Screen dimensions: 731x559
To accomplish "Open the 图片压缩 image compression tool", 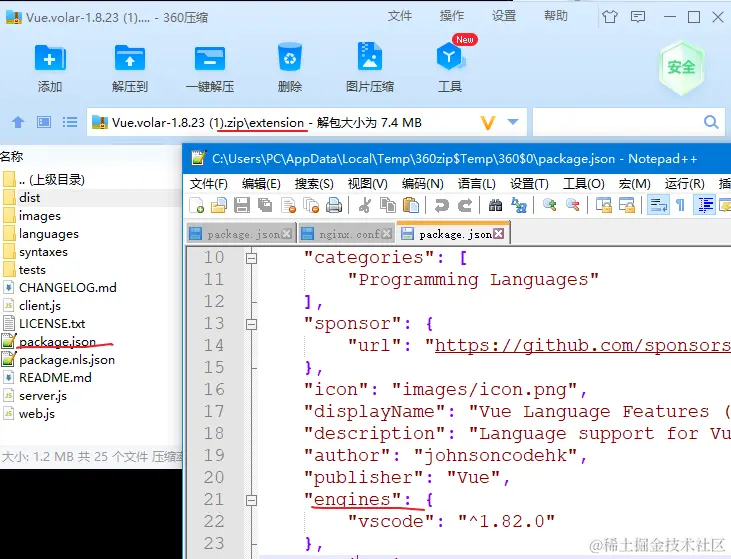I will point(370,57).
